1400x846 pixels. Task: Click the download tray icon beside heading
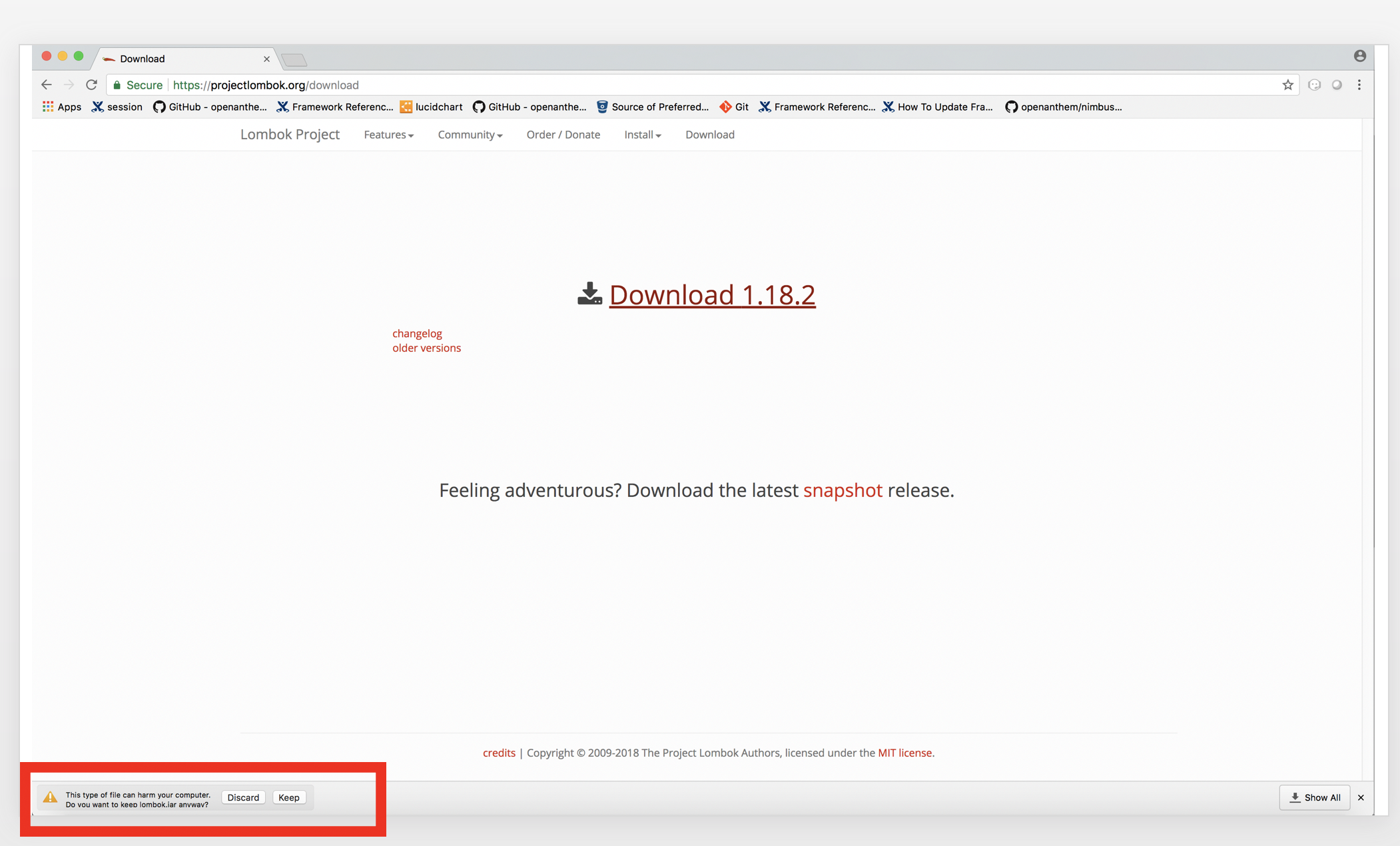[589, 294]
